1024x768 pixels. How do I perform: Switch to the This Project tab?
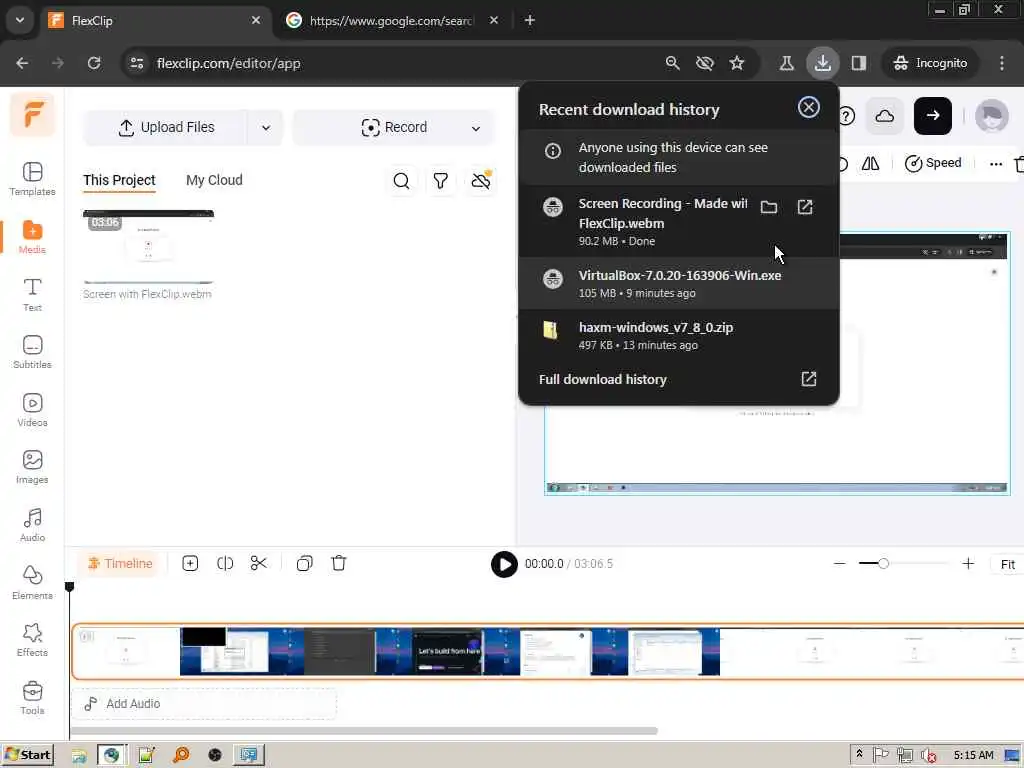(119, 180)
